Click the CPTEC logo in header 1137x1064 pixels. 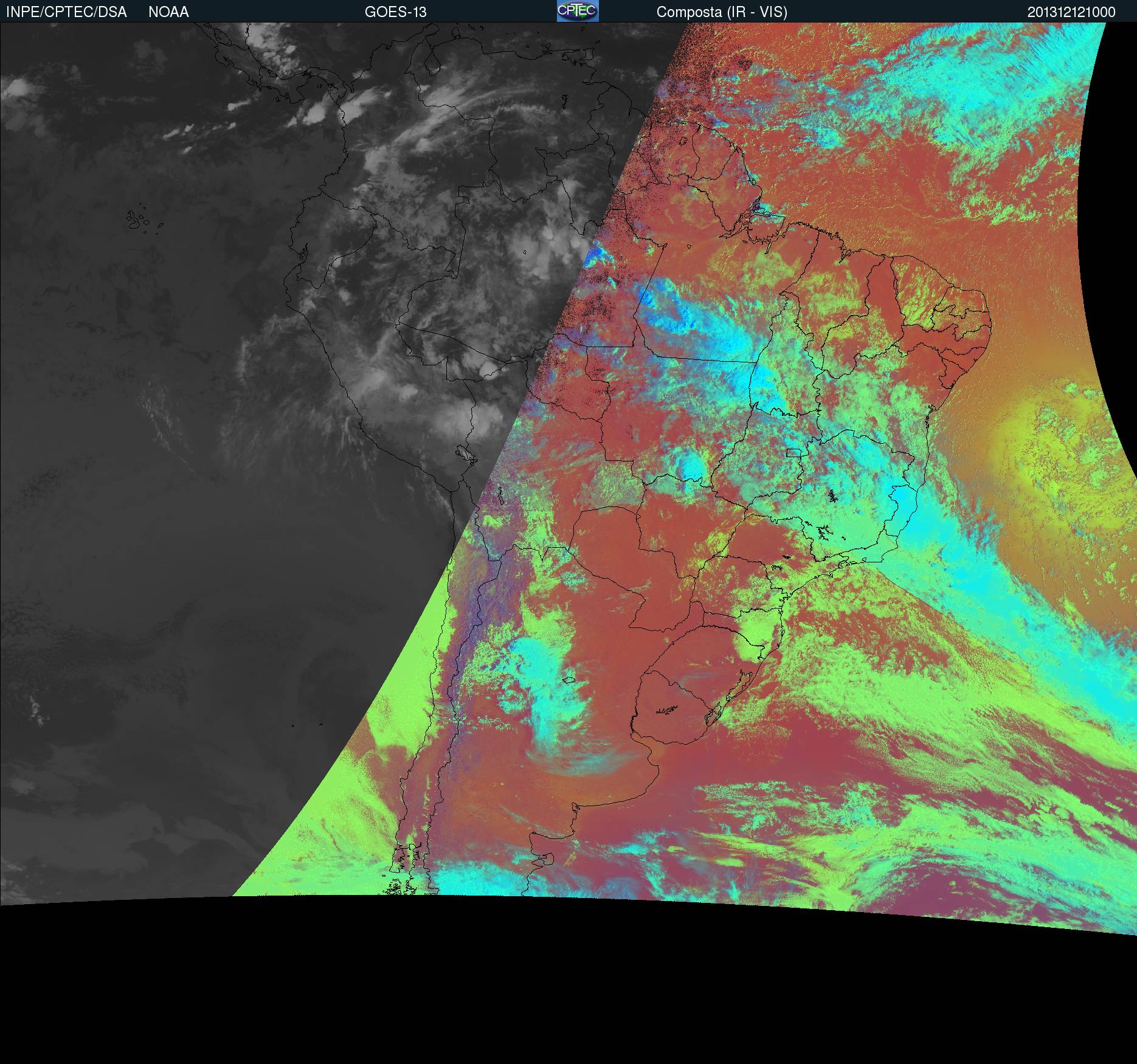pos(578,11)
